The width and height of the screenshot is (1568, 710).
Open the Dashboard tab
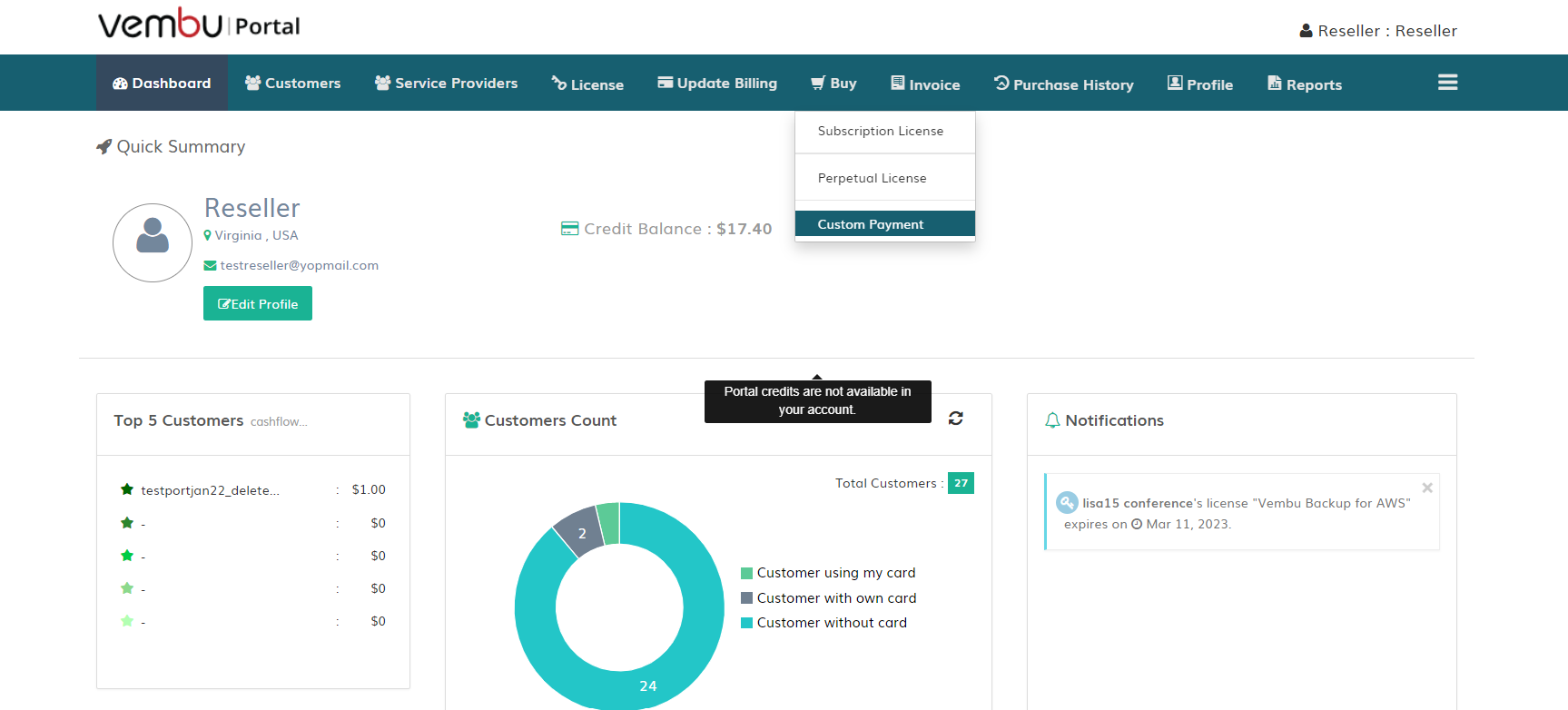(162, 83)
